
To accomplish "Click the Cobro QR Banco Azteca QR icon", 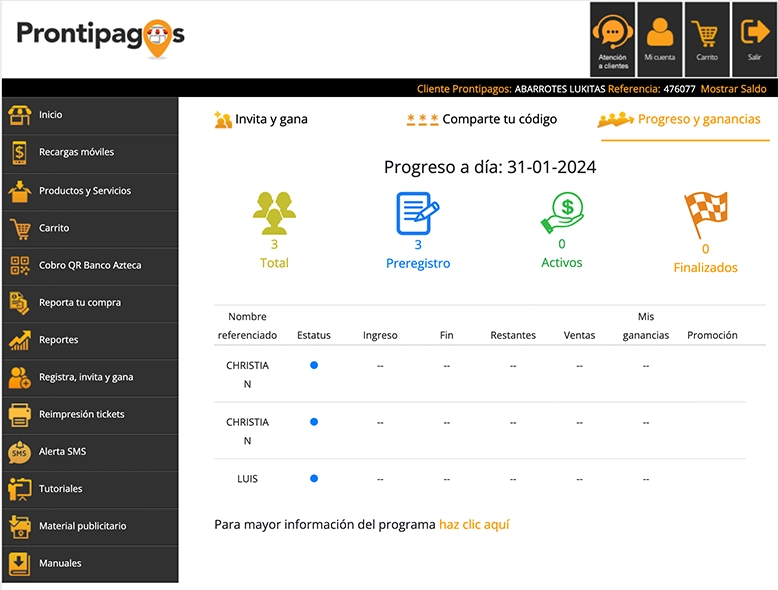I will pos(20,265).
